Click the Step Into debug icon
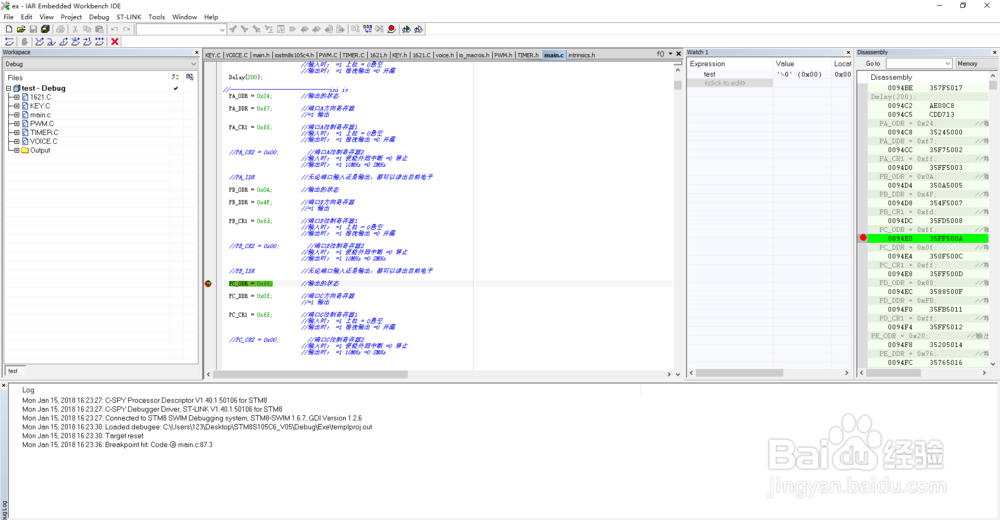The height and width of the screenshot is (520, 1000). pyautogui.click(x=51, y=41)
